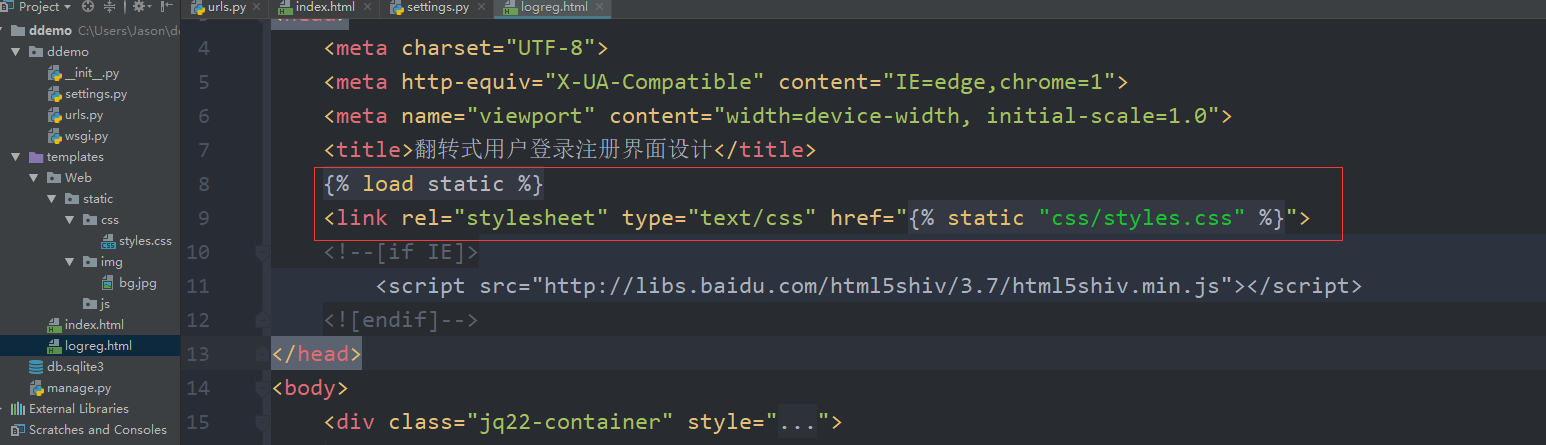Click the db.sqlite3 database icon
The height and width of the screenshot is (445, 1546).
coord(36,367)
